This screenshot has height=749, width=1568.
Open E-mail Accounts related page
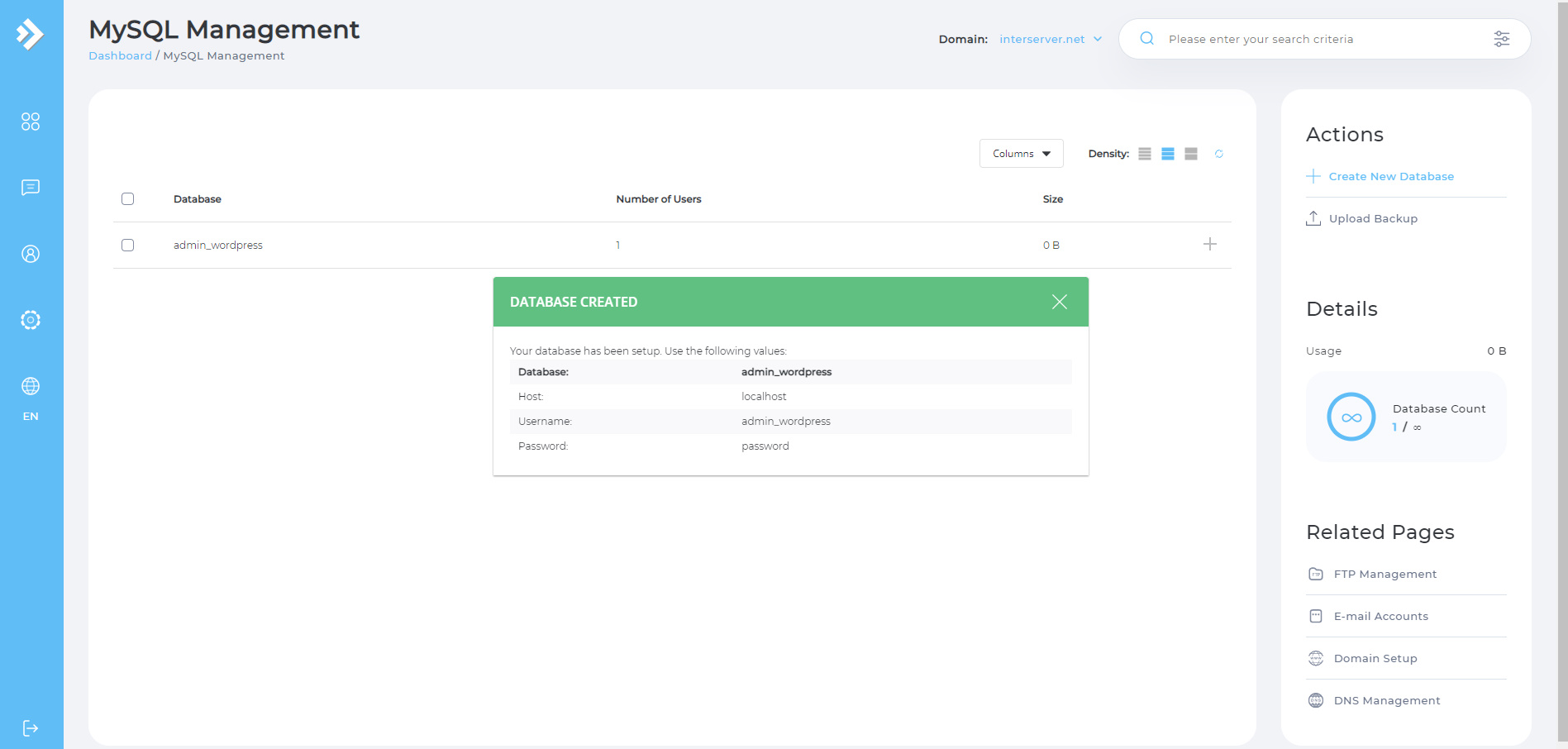point(1380,616)
